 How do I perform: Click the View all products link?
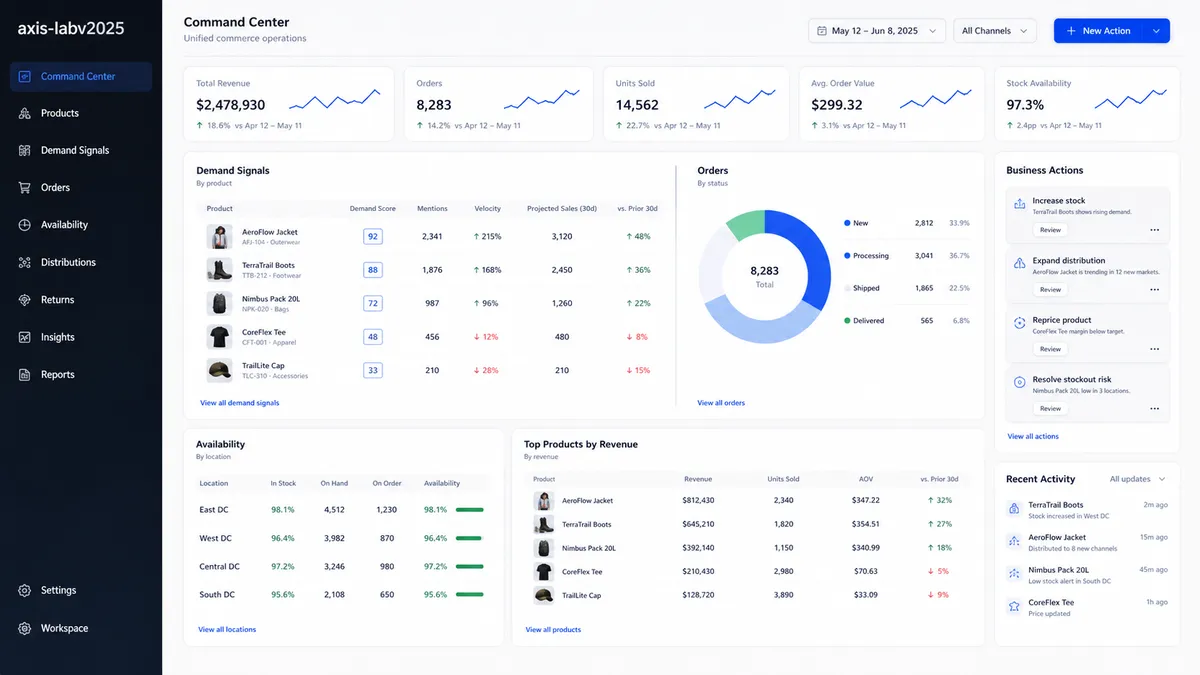553,630
